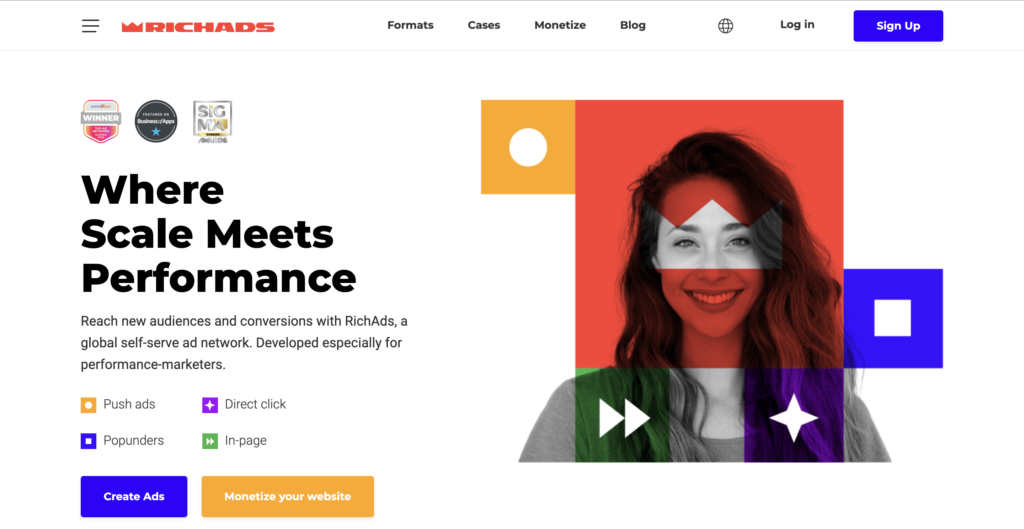
Task: Click the green In-page fast-forward icon
Action: [x=210, y=441]
